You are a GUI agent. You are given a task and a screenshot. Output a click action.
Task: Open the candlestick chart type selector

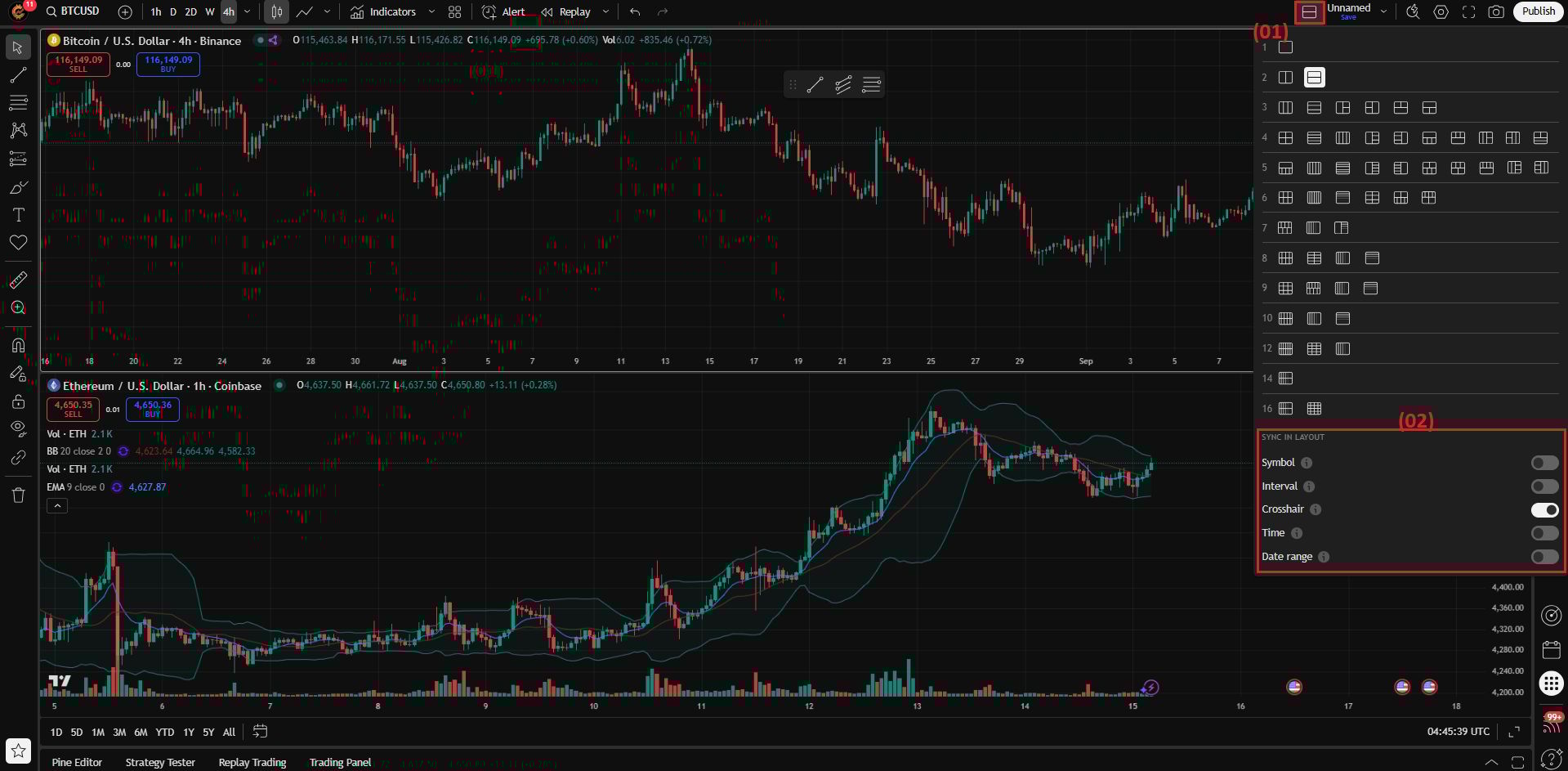click(x=277, y=12)
